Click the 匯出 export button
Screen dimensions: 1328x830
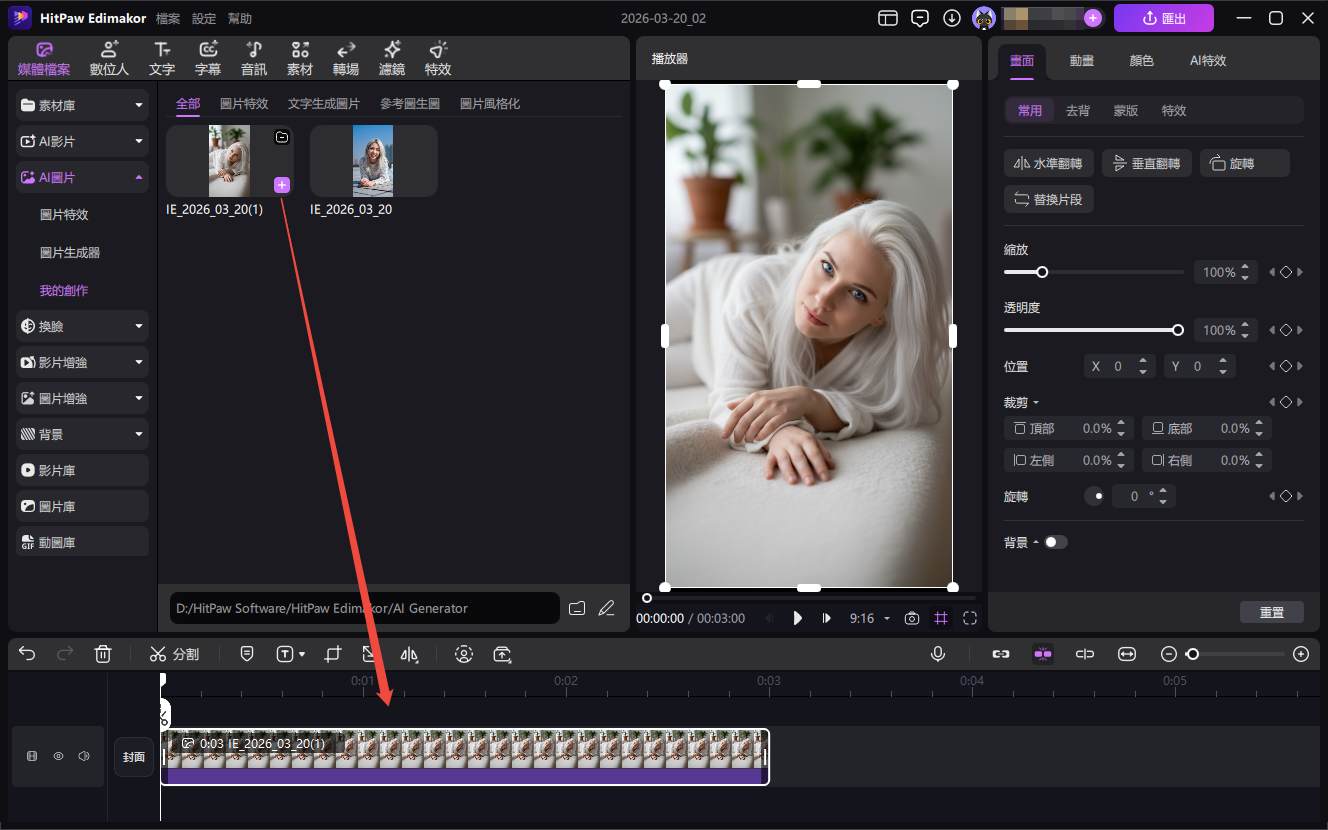pos(1163,18)
